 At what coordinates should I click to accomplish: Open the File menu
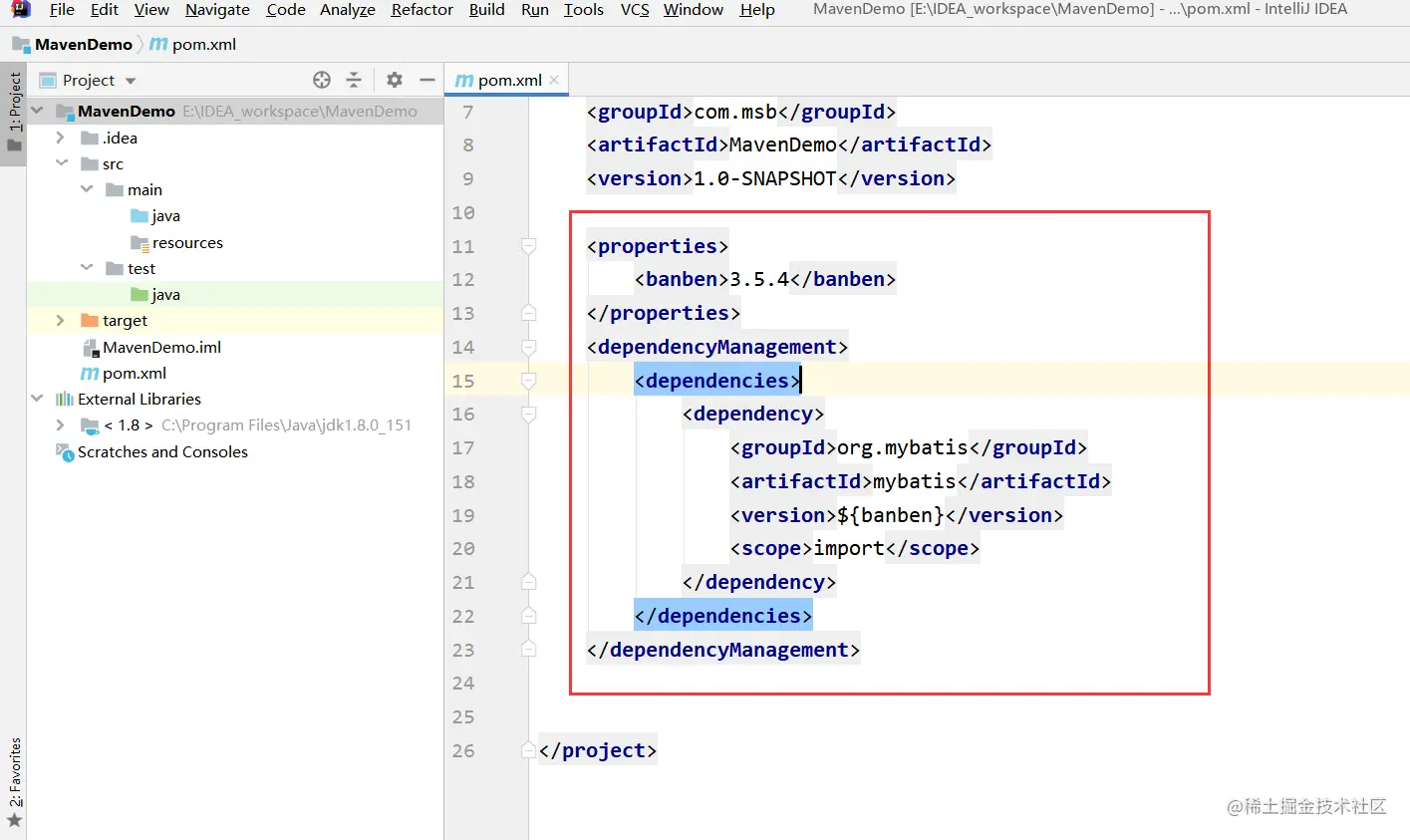pos(62,10)
